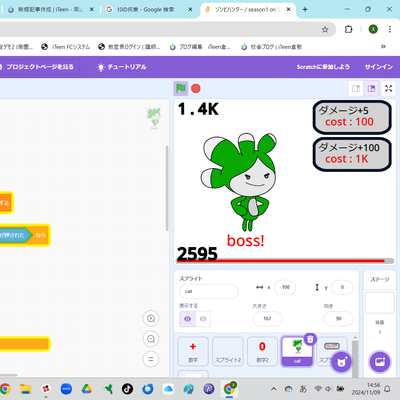
Task: Expand the system tray hidden icons chevron
Action: point(273,389)
